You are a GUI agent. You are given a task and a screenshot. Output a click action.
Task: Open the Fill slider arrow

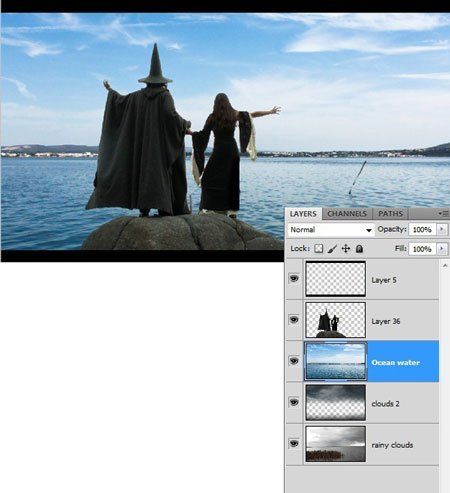click(442, 249)
